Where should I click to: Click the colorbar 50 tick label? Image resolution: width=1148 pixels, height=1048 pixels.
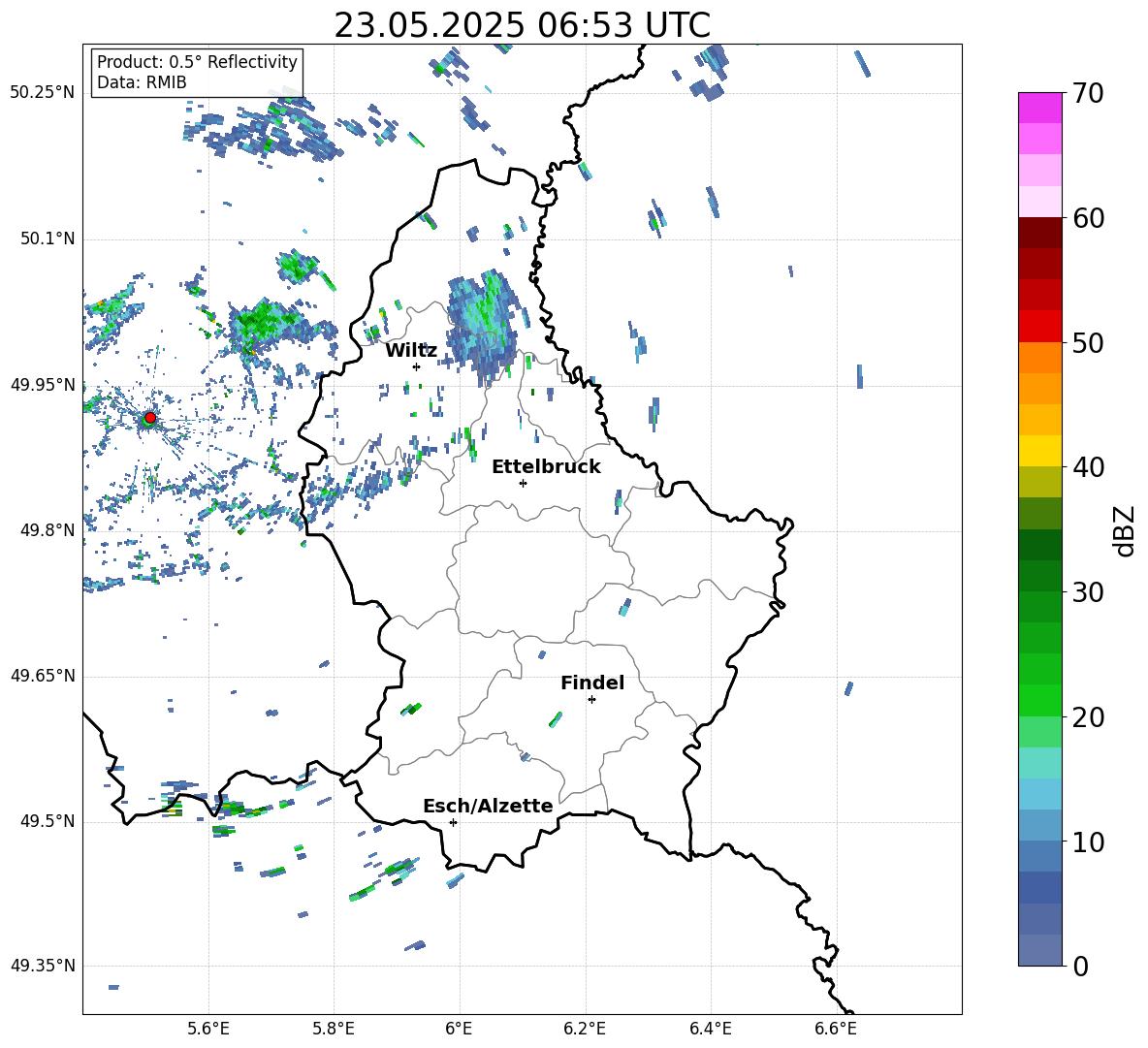(x=1089, y=342)
